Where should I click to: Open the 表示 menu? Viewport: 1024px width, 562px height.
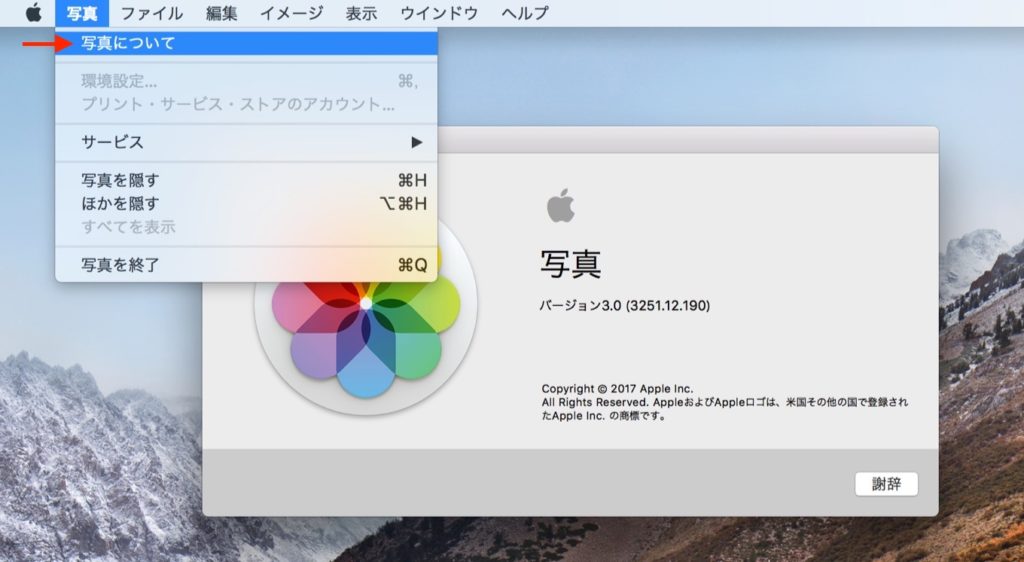click(x=361, y=13)
